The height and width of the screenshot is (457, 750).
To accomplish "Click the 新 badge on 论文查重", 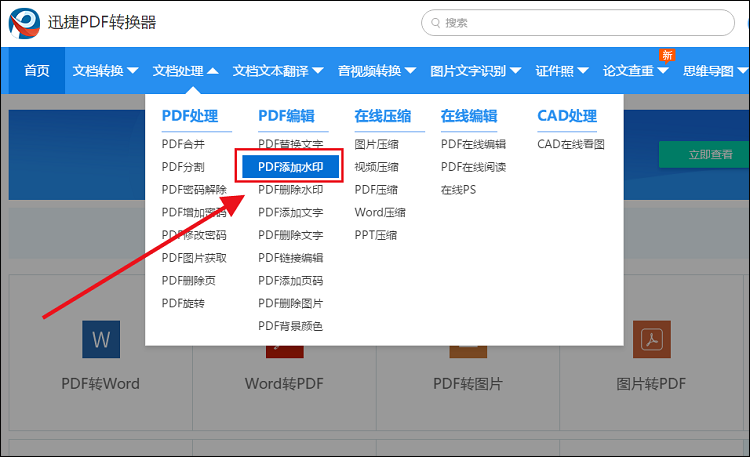I will 667,55.
